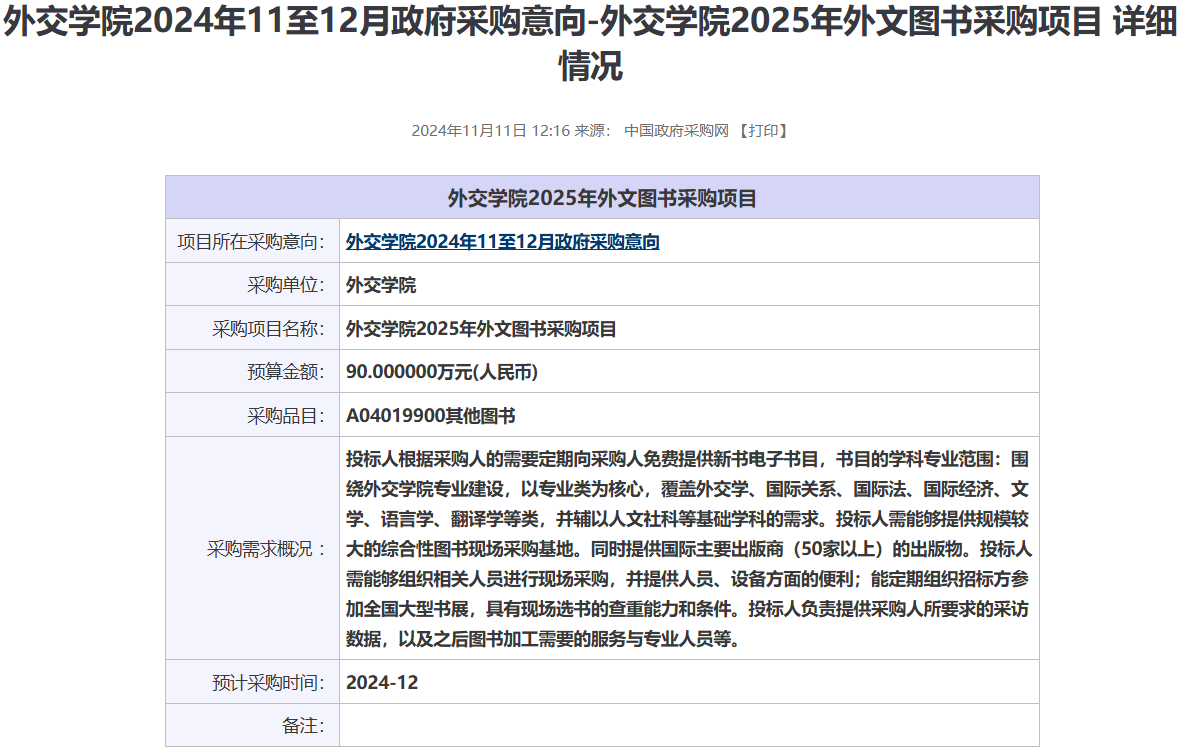Click the 采购单位 row label
Screen dimensions: 1184x749
click(286, 285)
